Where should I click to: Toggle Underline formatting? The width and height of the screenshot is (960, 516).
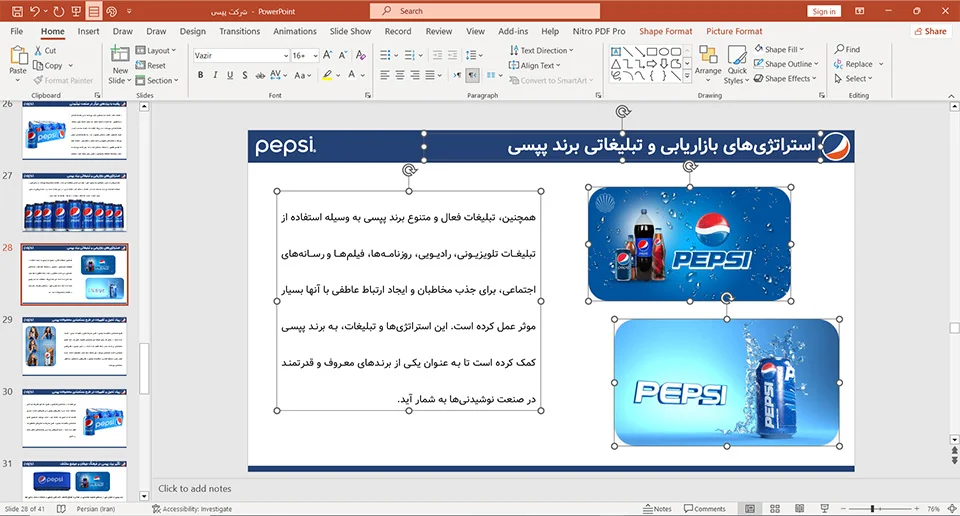point(230,75)
